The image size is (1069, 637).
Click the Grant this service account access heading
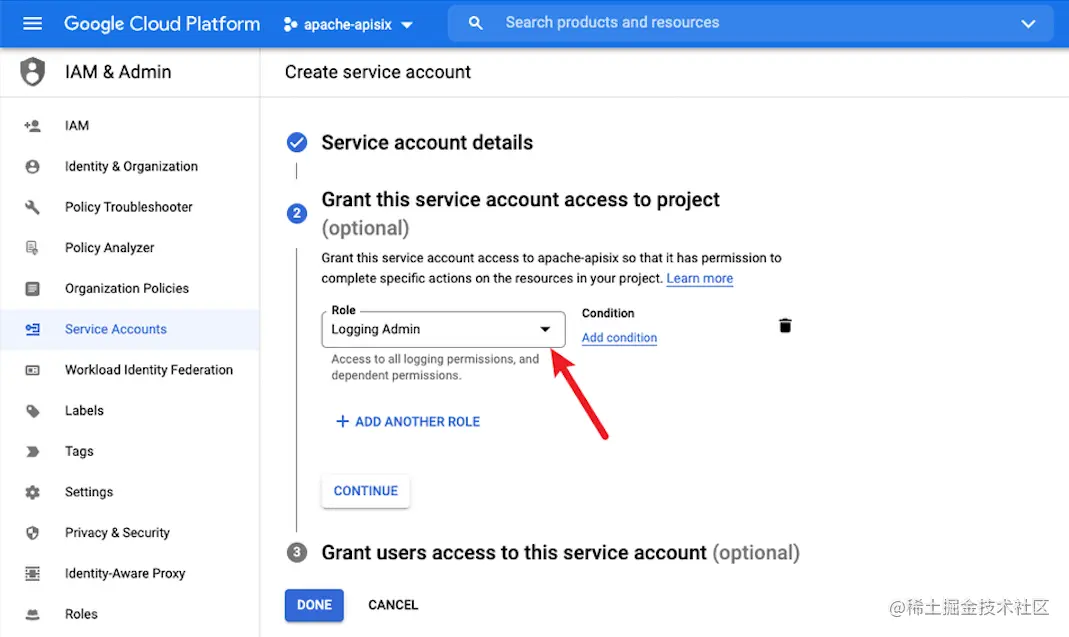point(520,199)
